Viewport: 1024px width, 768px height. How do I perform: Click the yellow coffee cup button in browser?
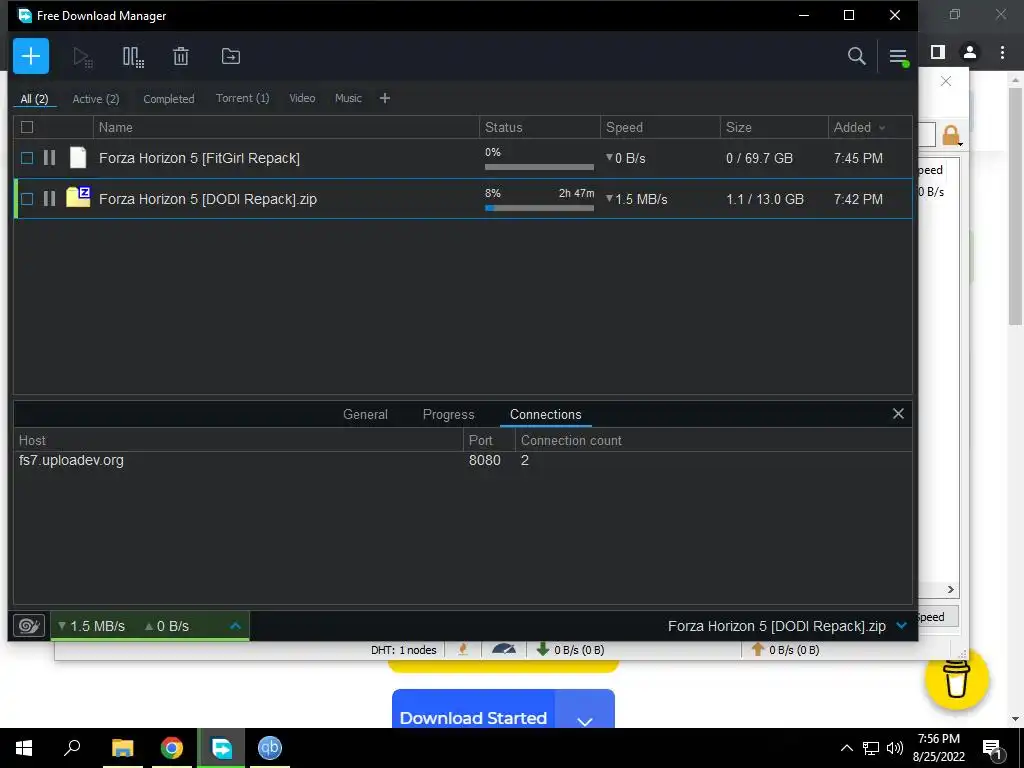[956, 678]
